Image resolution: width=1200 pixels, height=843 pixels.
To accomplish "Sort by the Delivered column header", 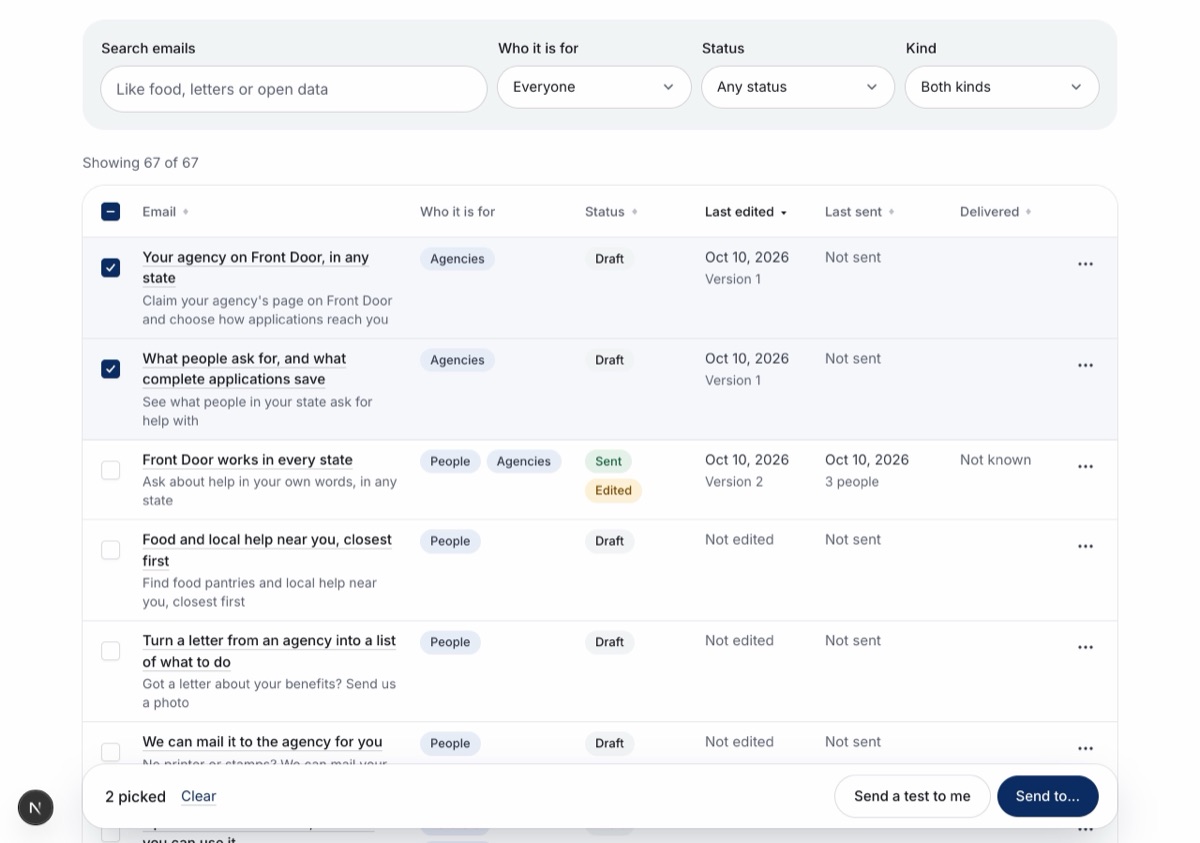I will [x=996, y=212].
